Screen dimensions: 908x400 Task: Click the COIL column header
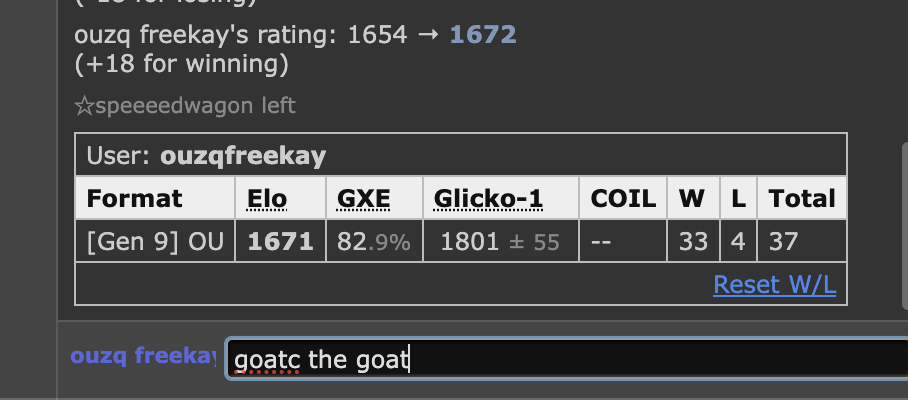(x=622, y=199)
